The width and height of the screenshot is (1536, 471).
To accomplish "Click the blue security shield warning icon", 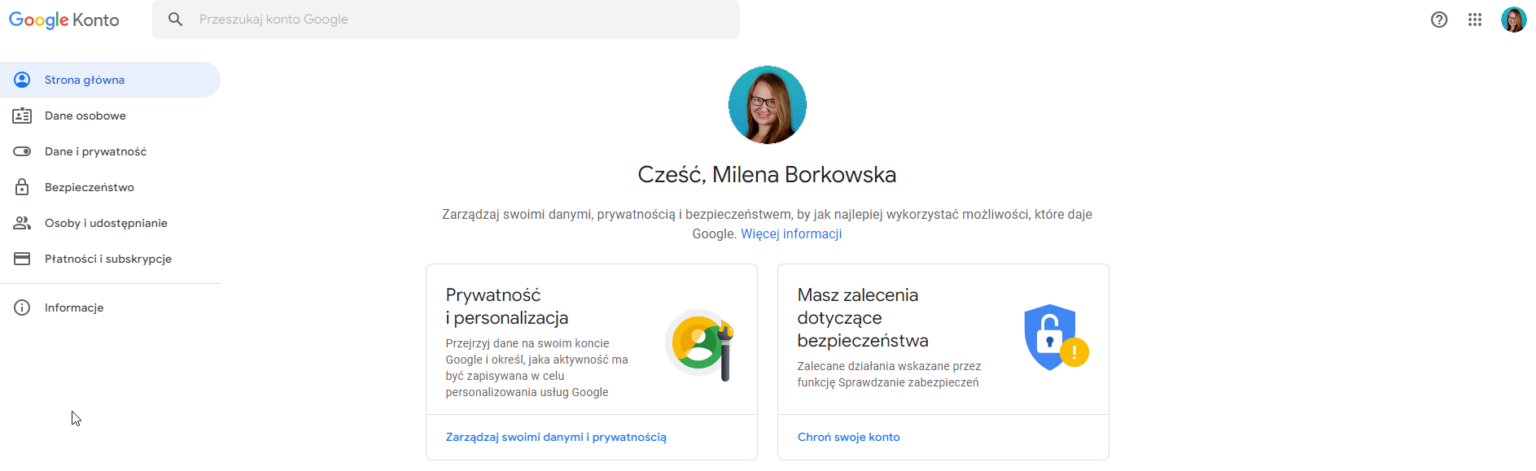I will click(x=1055, y=338).
